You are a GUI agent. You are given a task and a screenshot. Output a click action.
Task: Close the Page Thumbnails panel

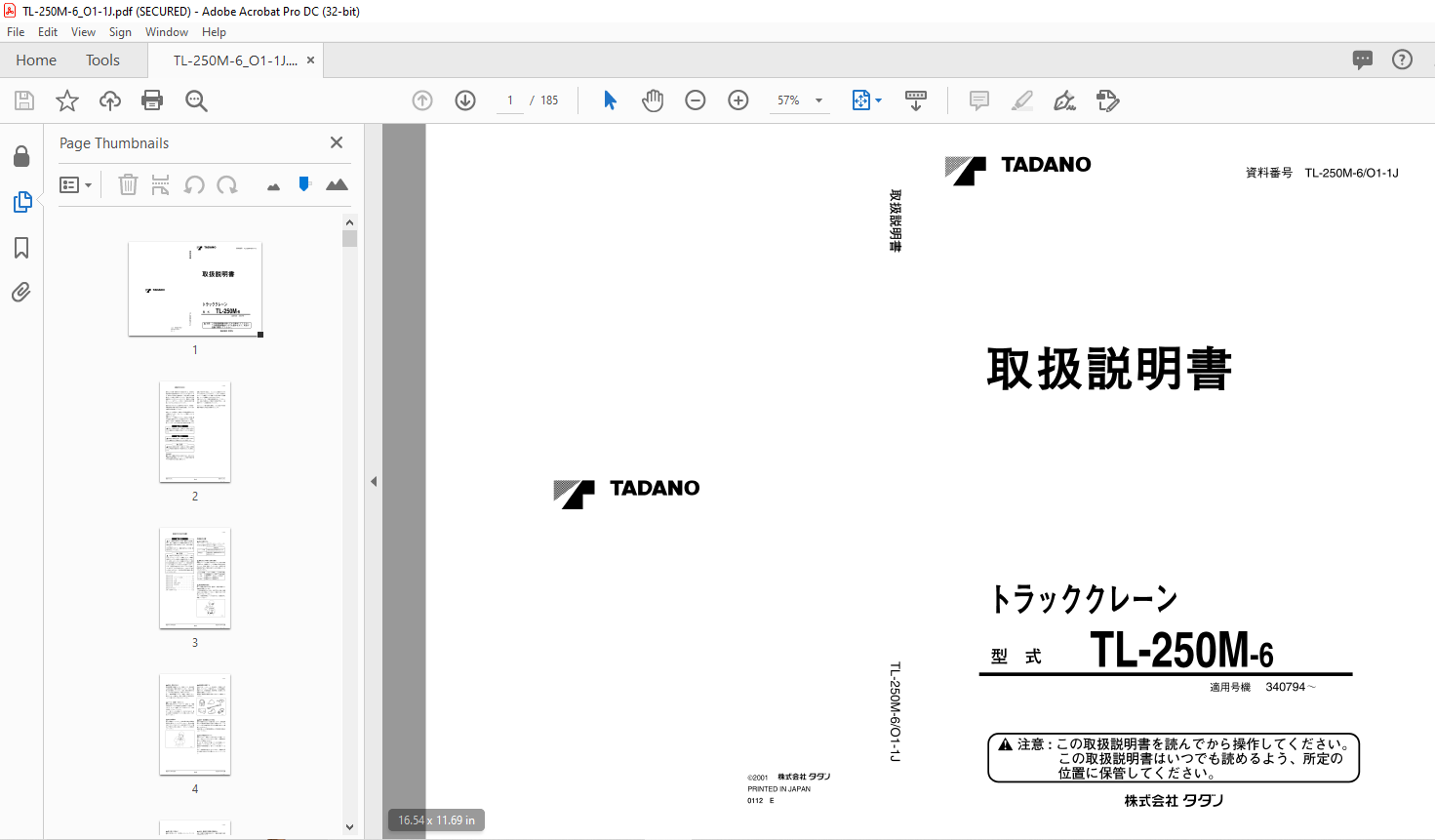(337, 142)
